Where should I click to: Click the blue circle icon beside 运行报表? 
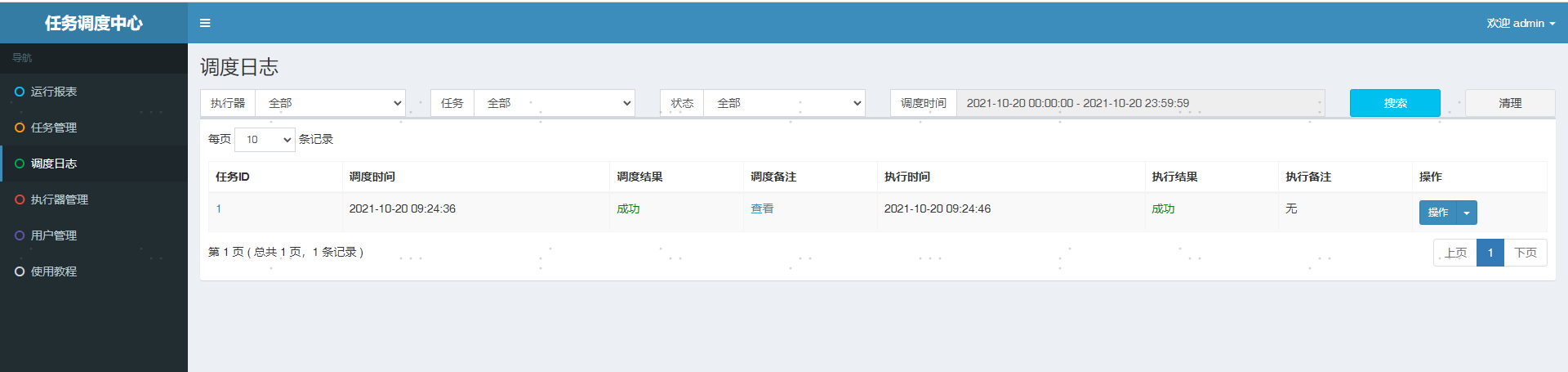coord(20,92)
